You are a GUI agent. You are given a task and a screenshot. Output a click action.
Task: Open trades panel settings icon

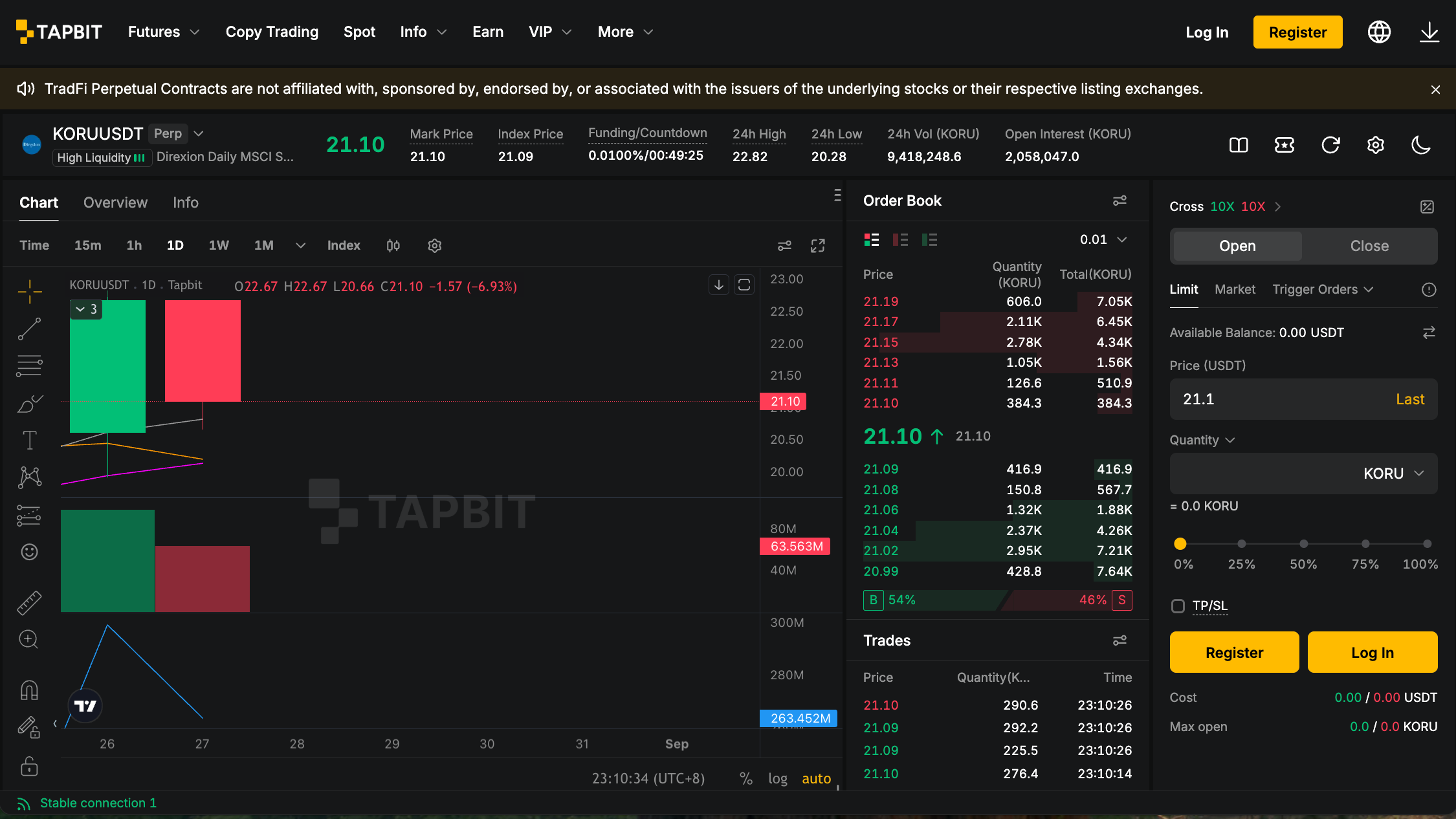tap(1120, 640)
